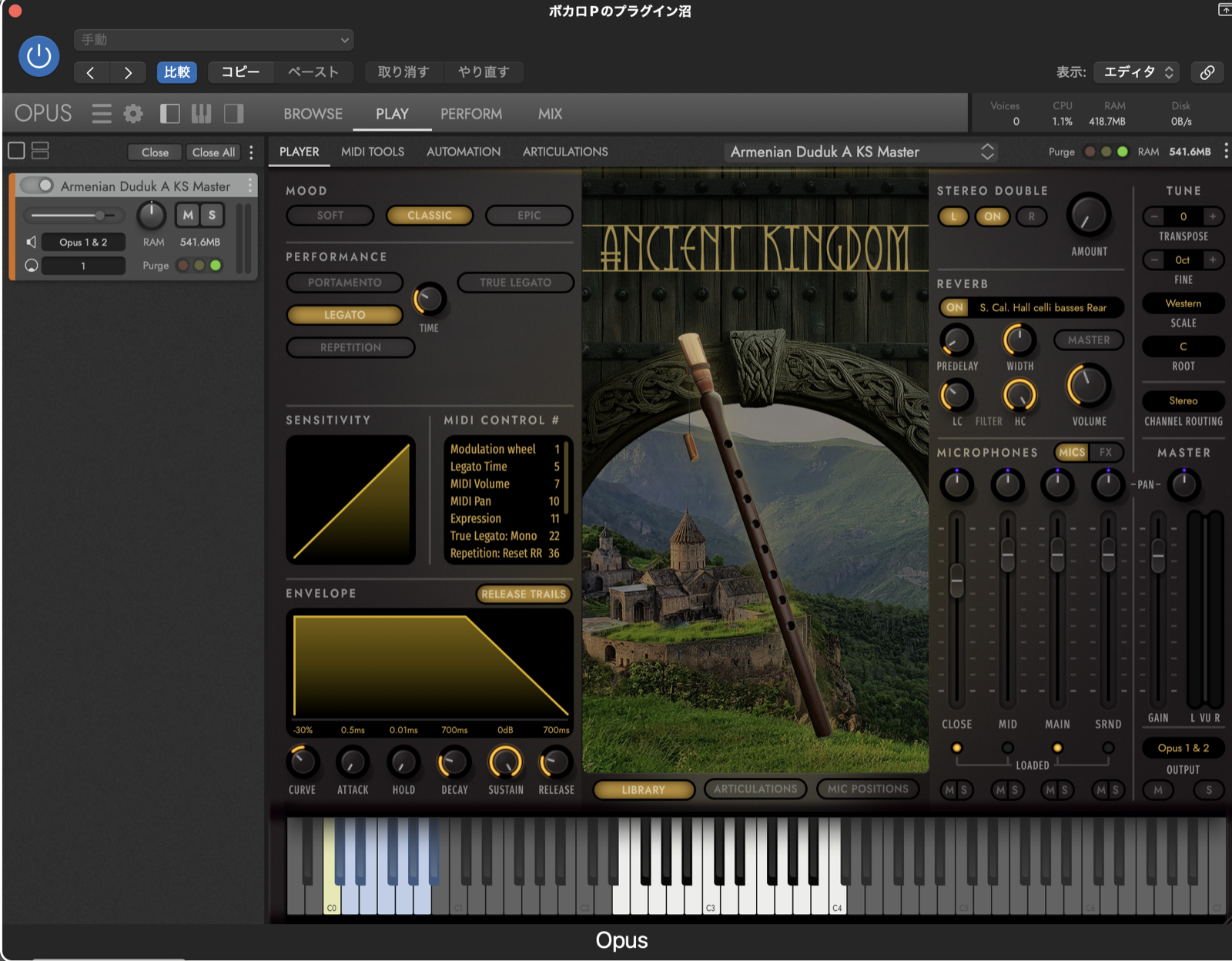Open the ARTICULATIONS player tab

[565, 152]
